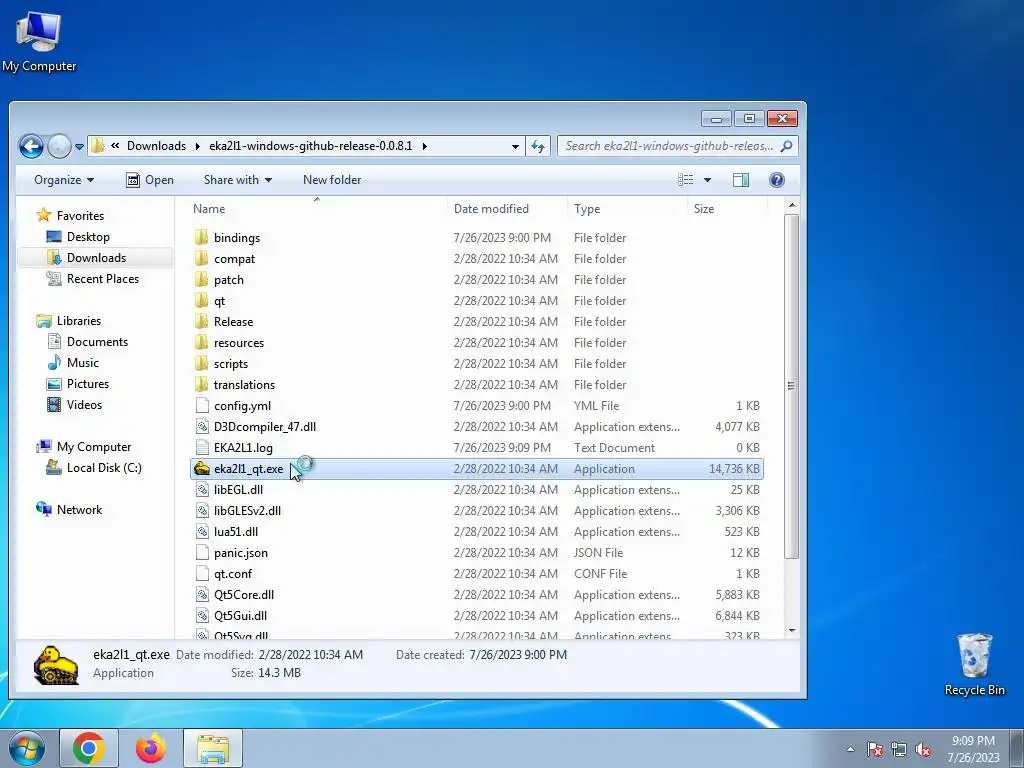1024x768 pixels.
Task: Open the recent locations dropdown arrow
Action: 79,146
